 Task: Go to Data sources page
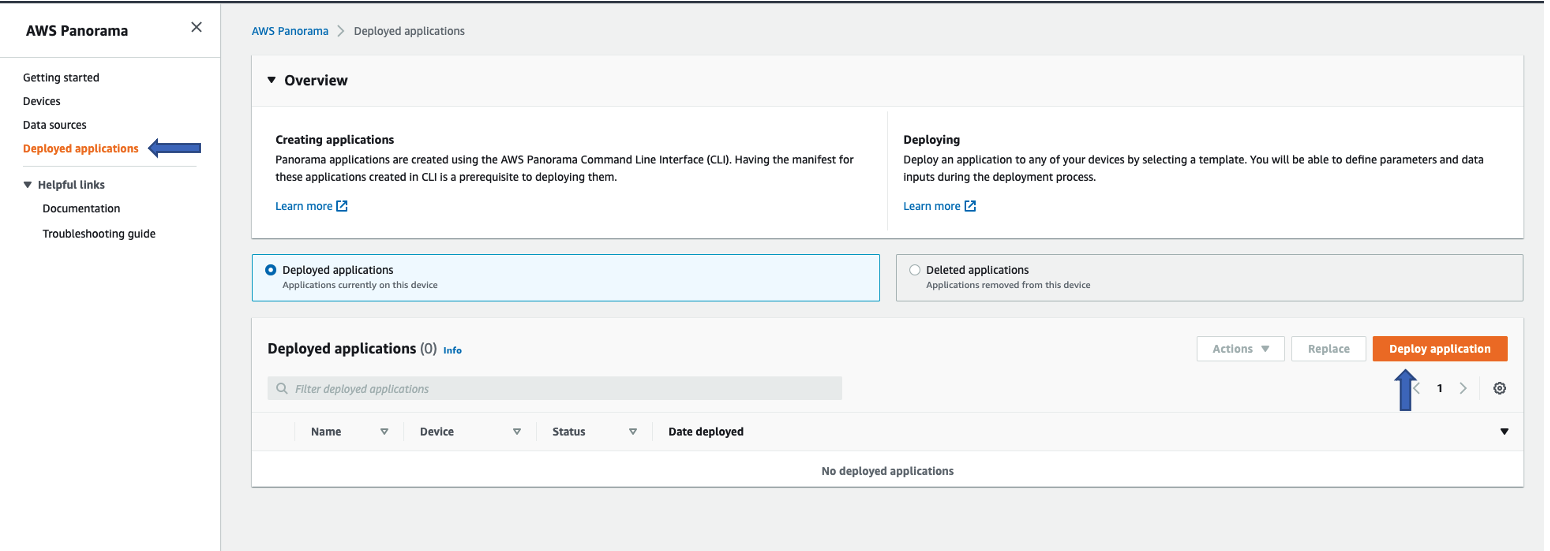(55, 125)
